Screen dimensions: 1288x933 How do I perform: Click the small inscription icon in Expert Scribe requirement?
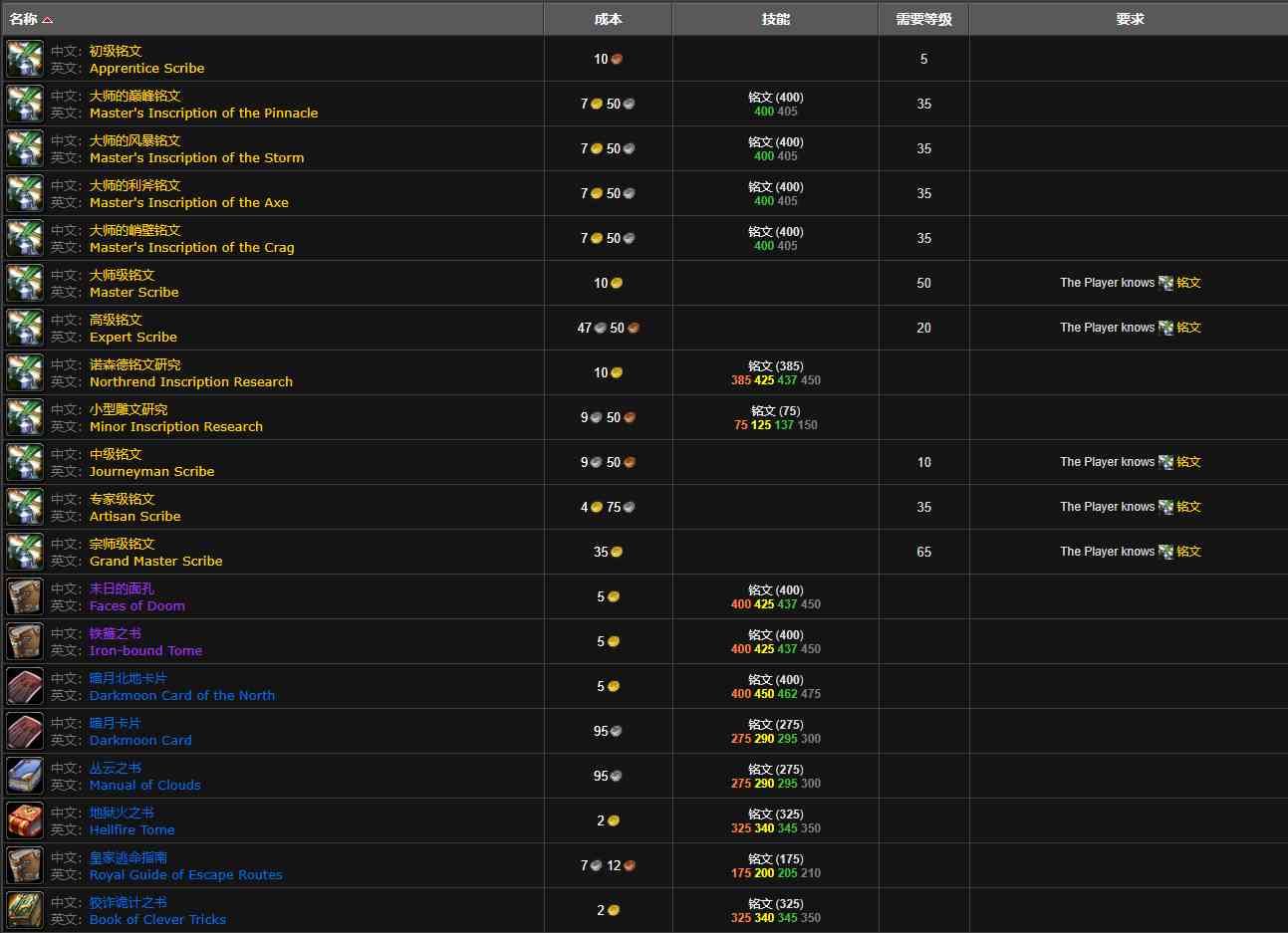click(1165, 328)
